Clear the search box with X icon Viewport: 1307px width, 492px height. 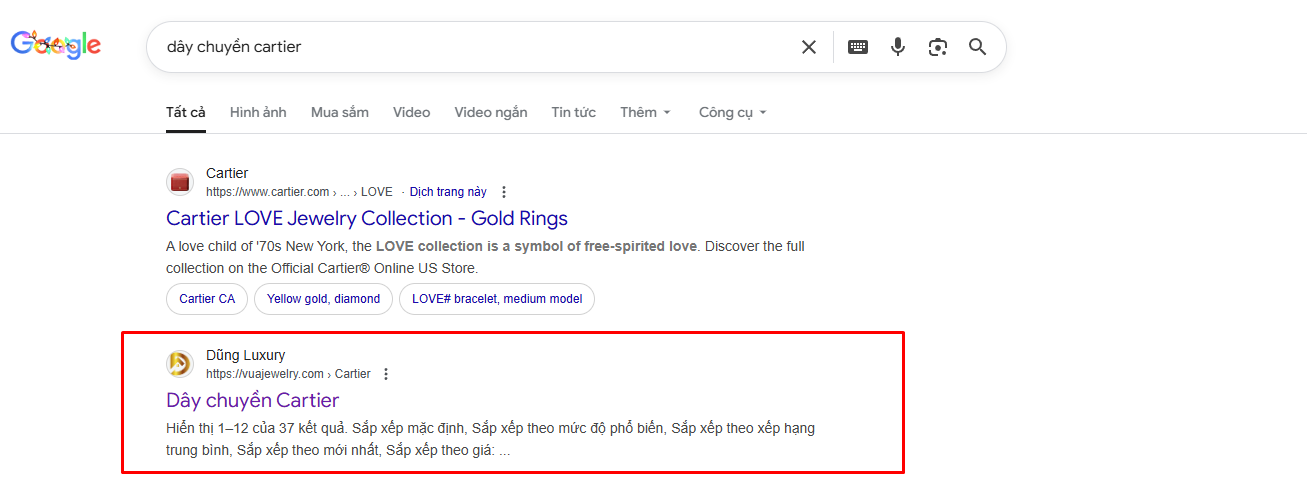pos(809,47)
